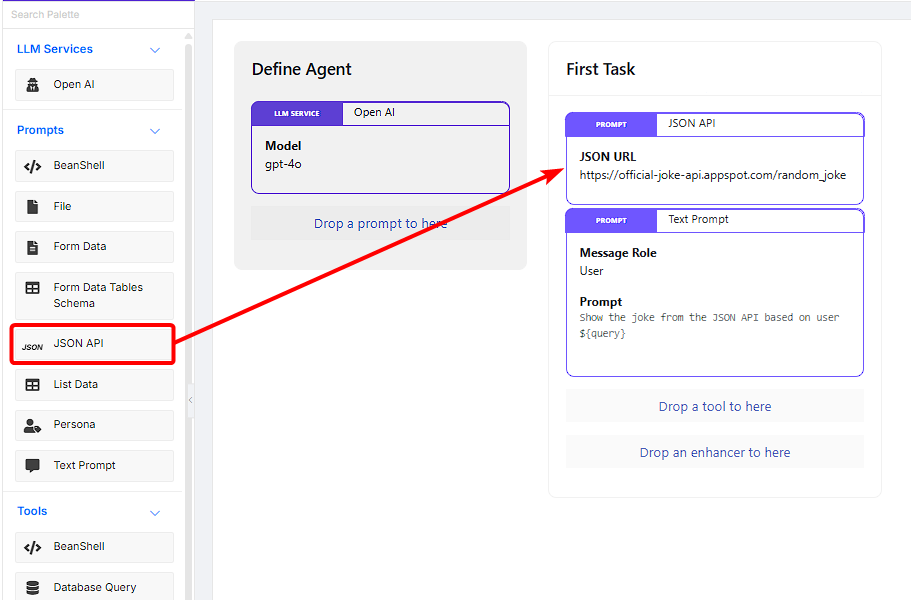Viewport: 911px width, 600px height.
Task: Click the BeanShell icon under Tools section
Action: point(33,547)
